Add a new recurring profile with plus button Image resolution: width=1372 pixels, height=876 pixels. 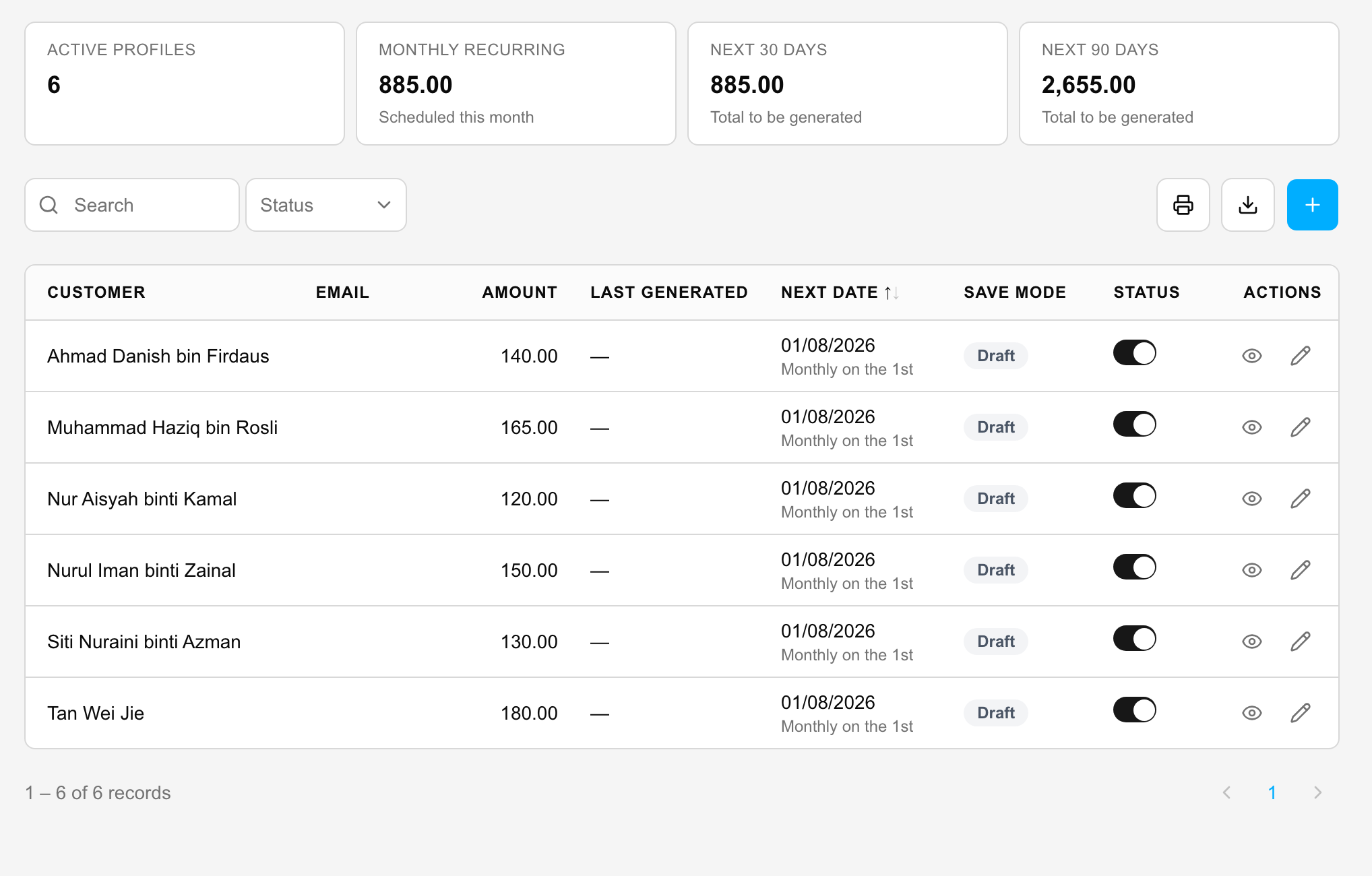tap(1312, 205)
